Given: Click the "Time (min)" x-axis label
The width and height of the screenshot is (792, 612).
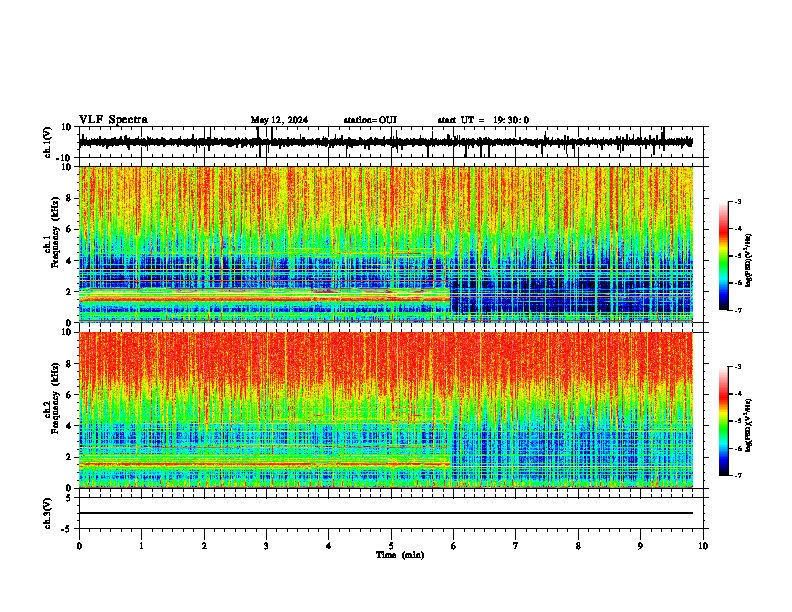Looking at the screenshot, I should click(400, 555).
